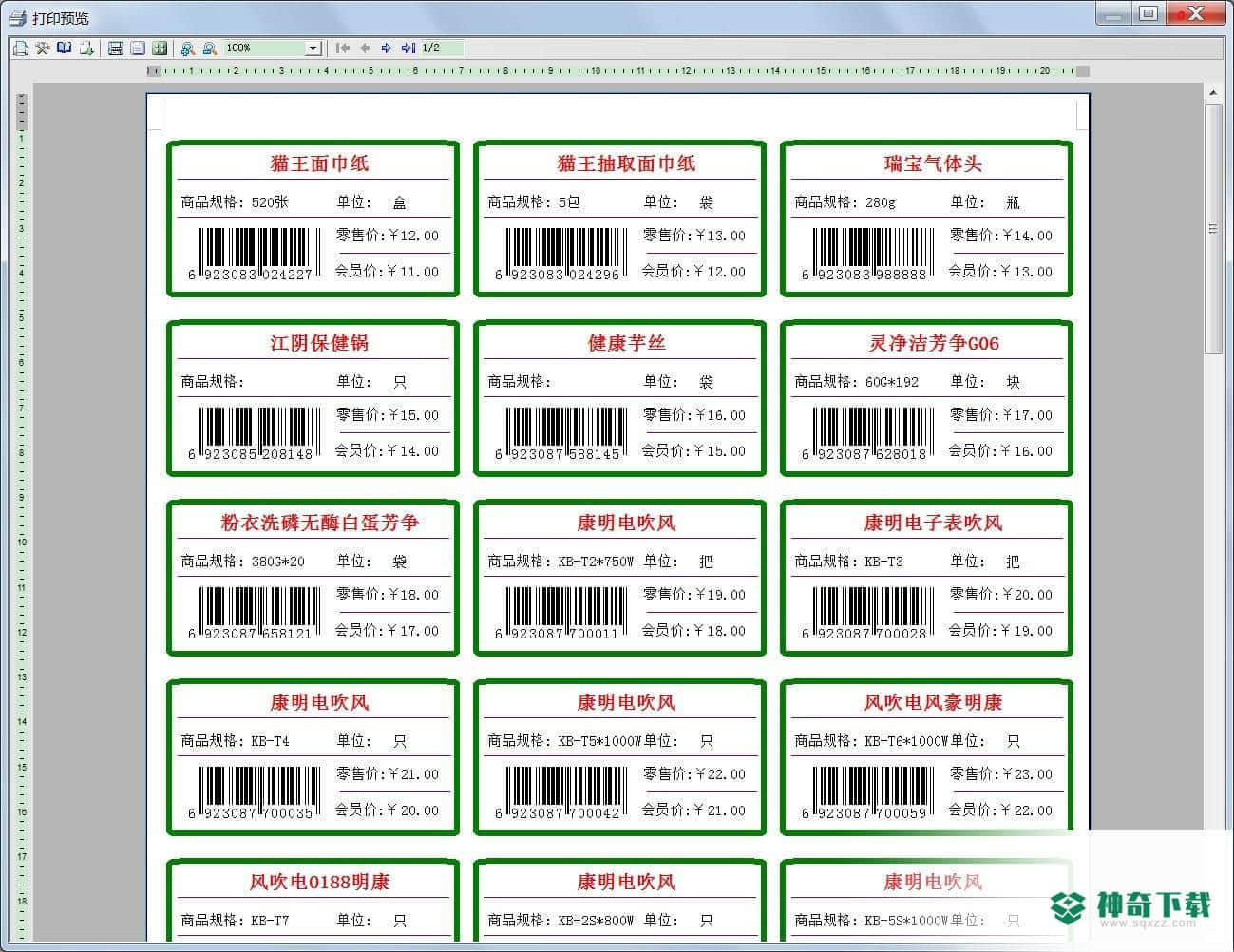Click label title 康明电子表吹风

coord(933,523)
